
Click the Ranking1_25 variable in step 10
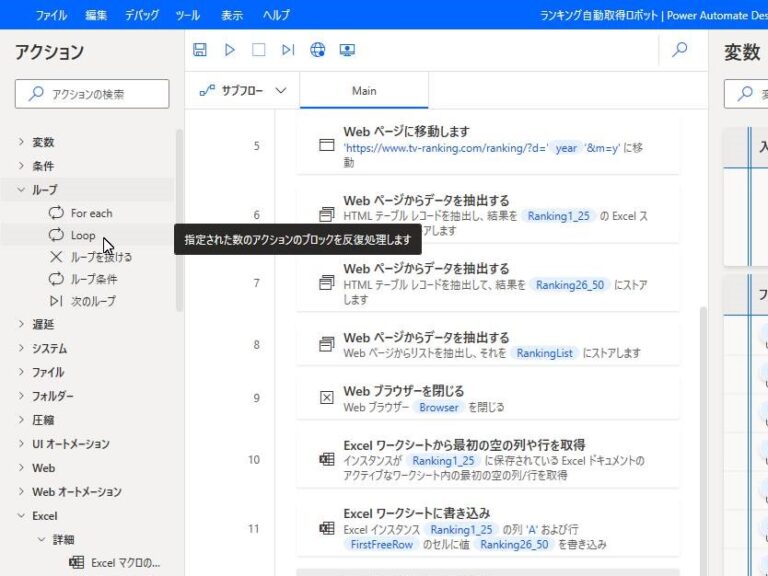coord(443,461)
